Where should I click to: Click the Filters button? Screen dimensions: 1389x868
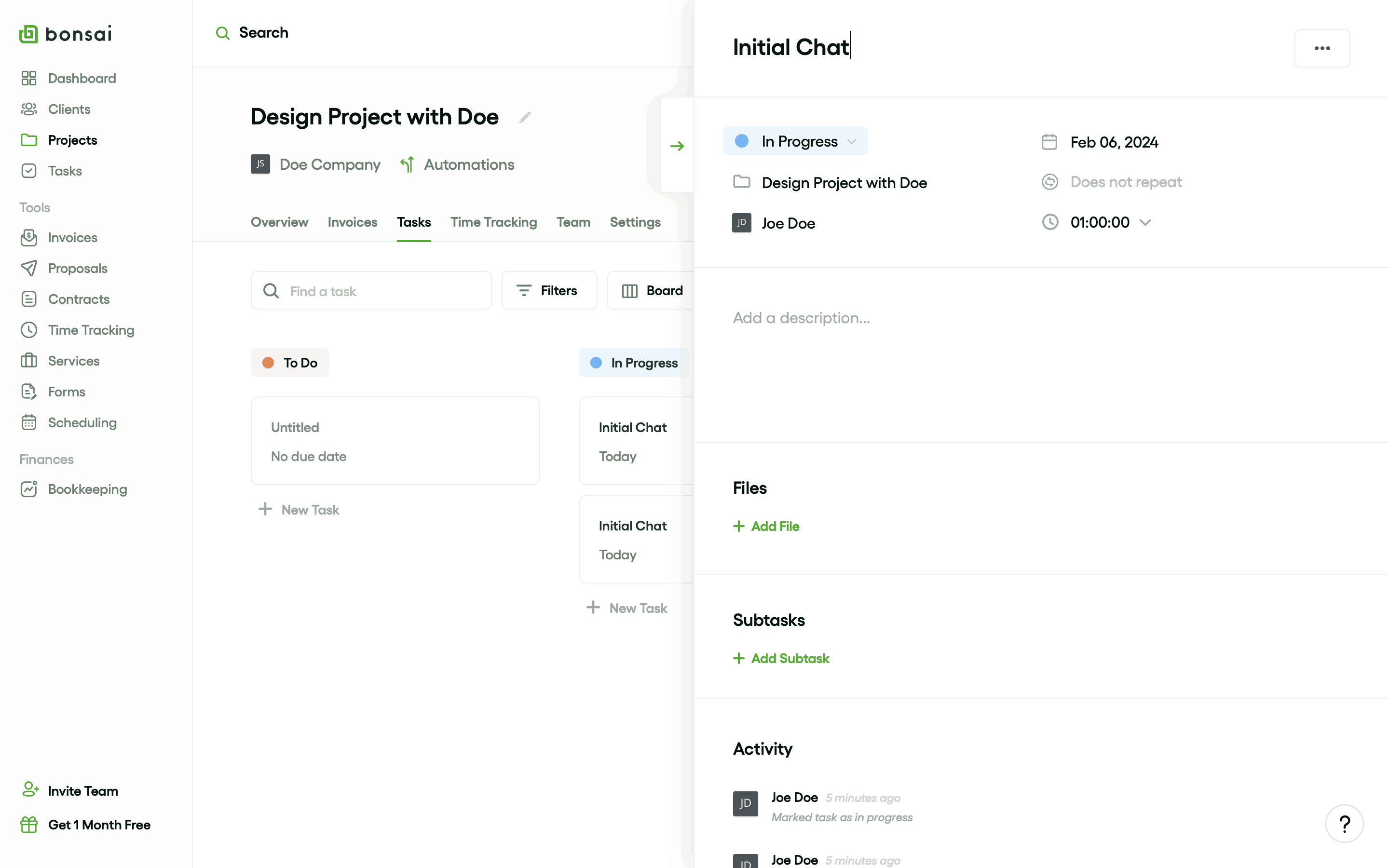click(549, 290)
